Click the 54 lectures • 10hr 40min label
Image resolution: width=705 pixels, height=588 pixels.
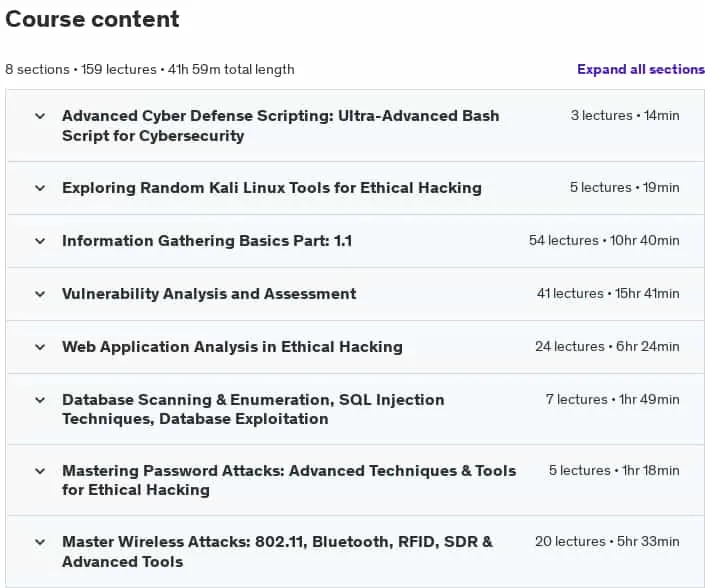click(604, 241)
